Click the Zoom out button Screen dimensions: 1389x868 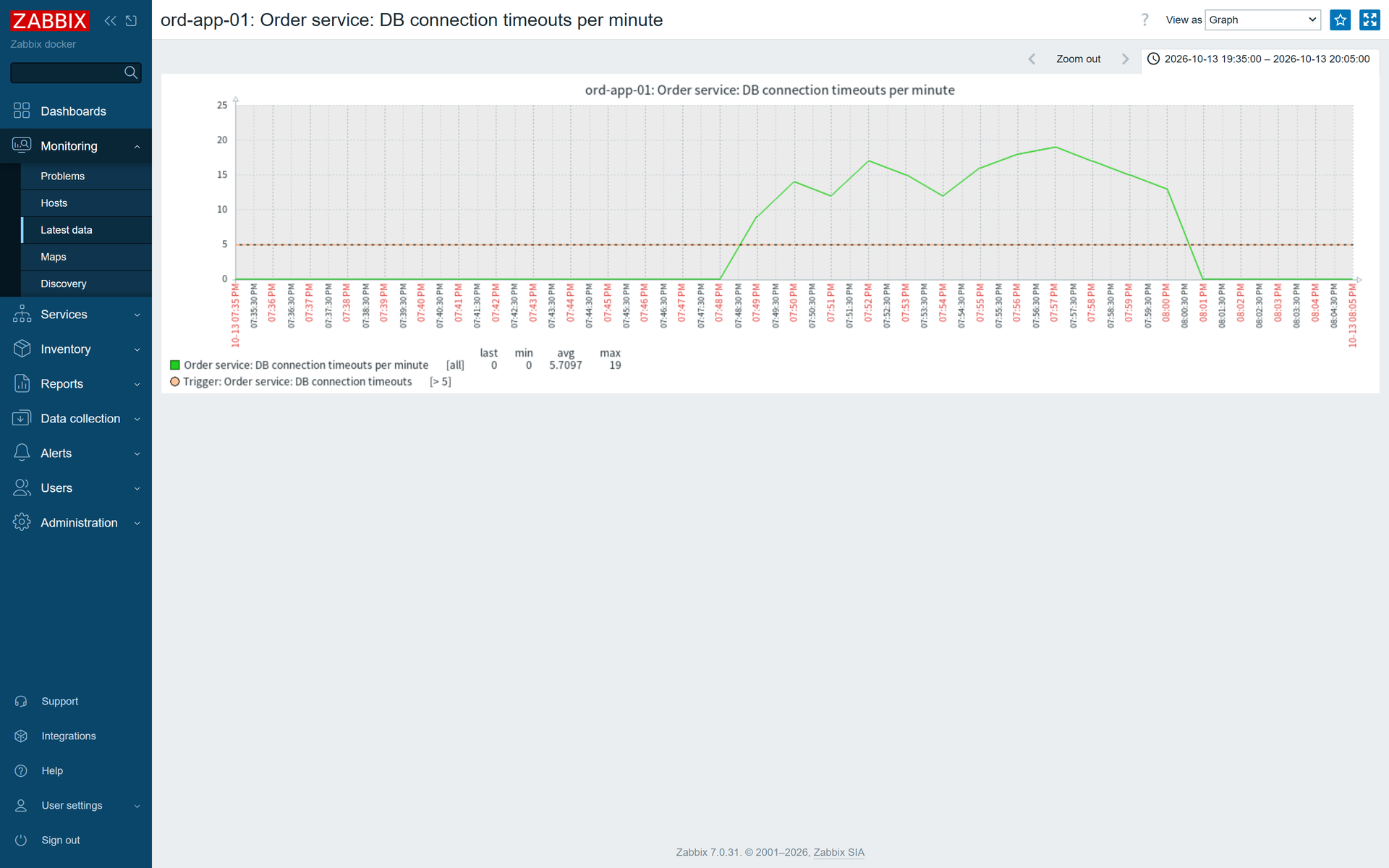point(1078,59)
